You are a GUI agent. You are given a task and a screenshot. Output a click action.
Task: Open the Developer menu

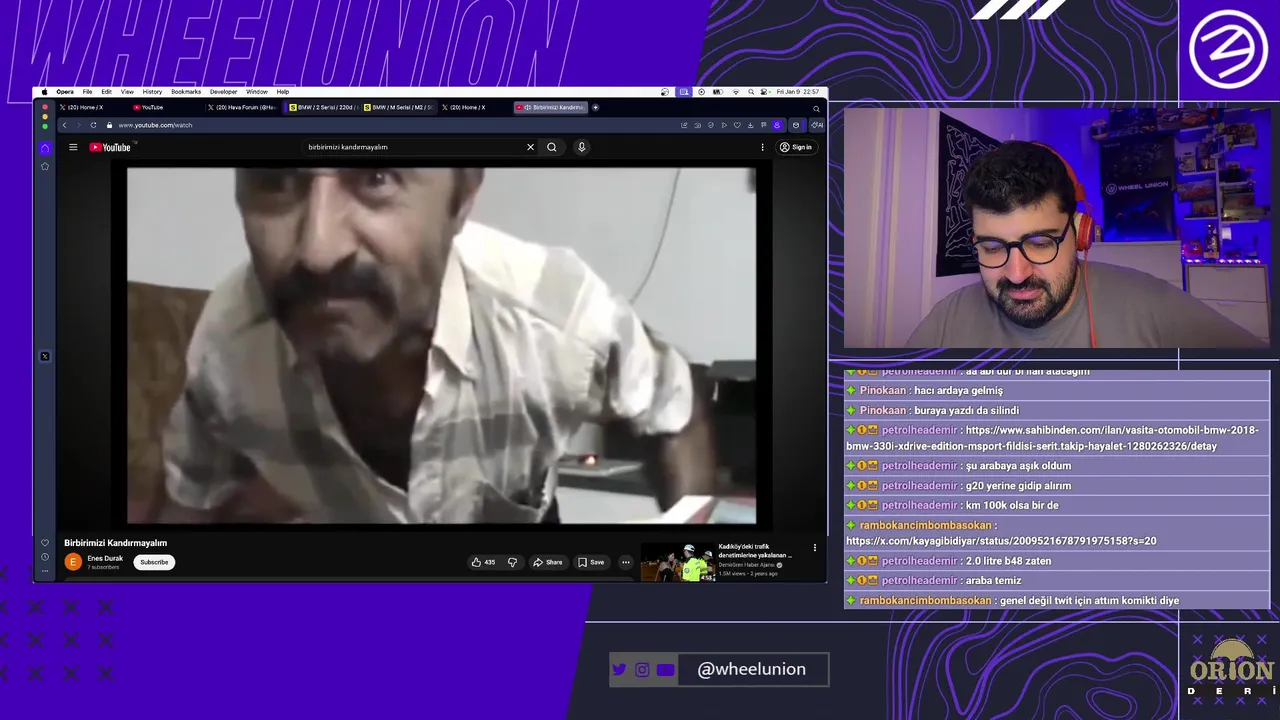(223, 92)
